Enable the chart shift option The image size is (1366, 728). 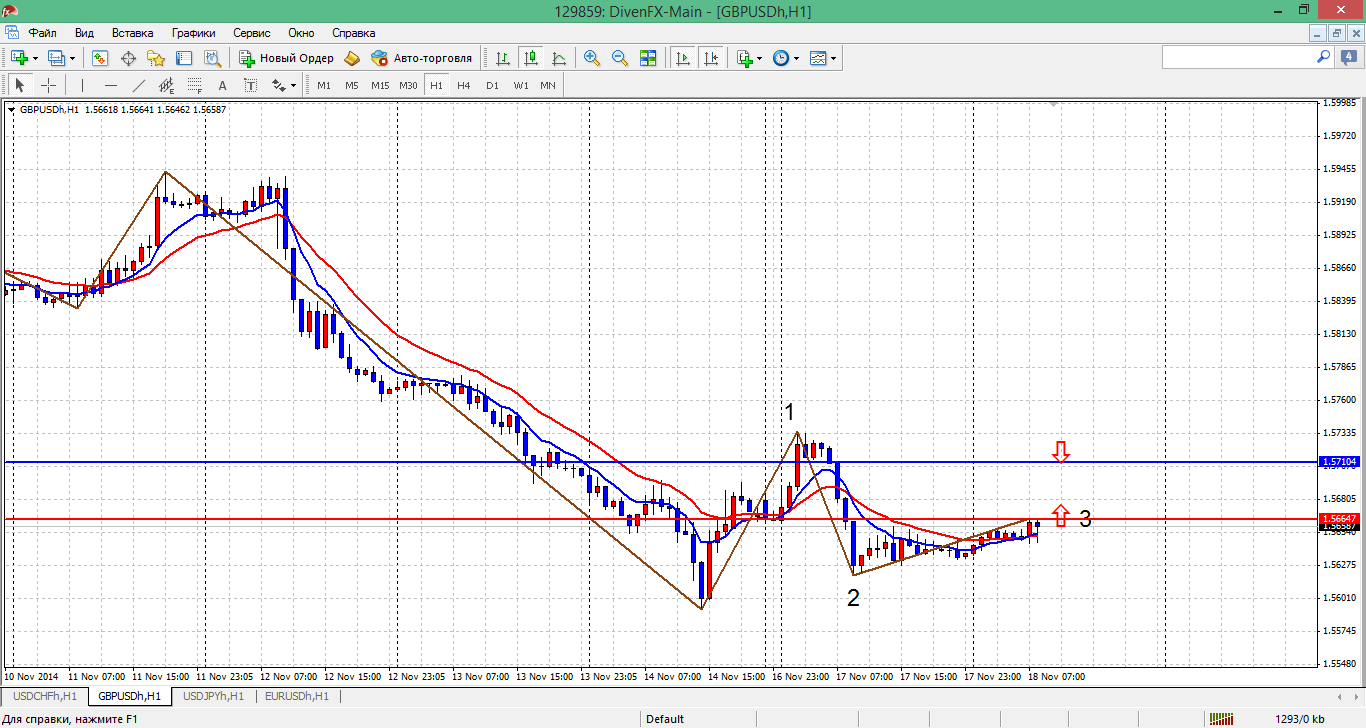(x=711, y=58)
